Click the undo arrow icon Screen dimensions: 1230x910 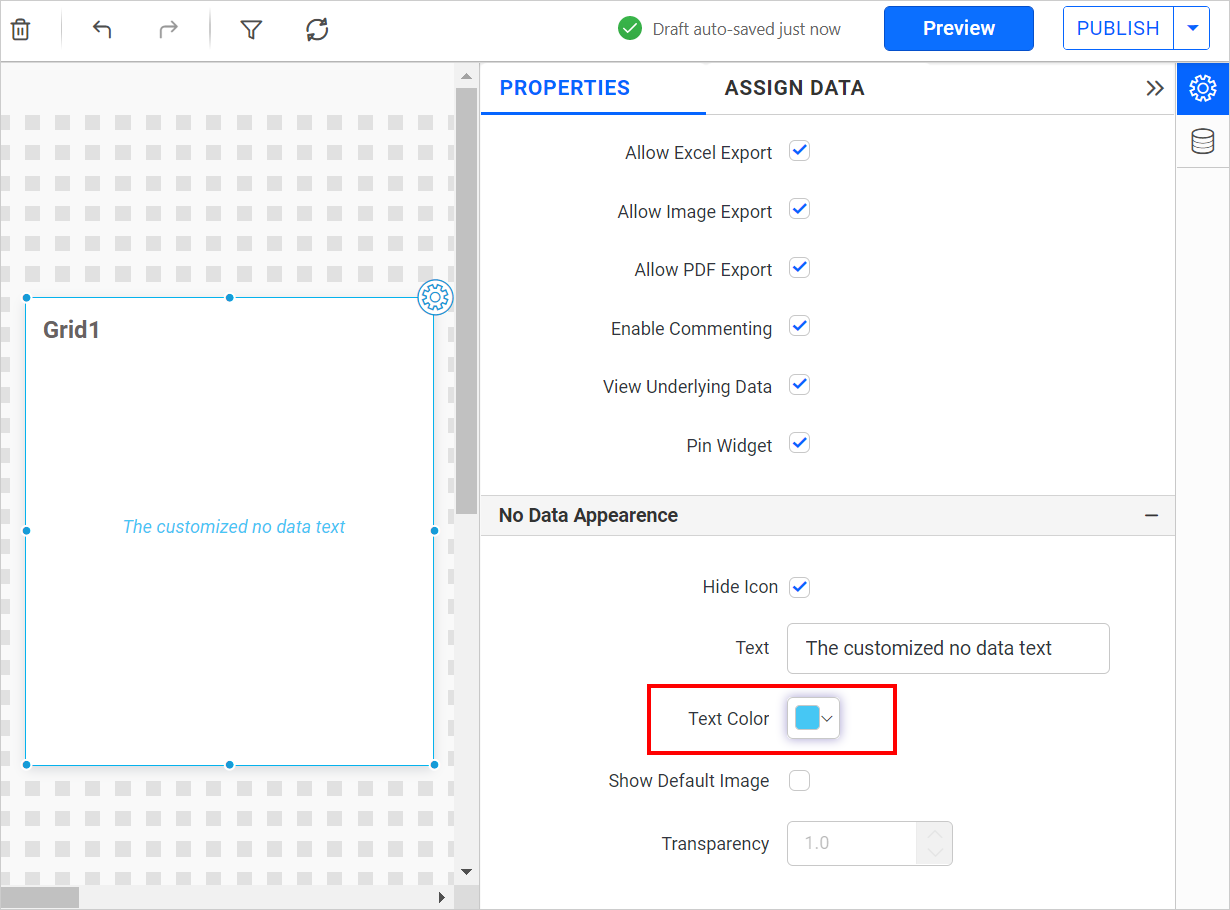tap(102, 30)
